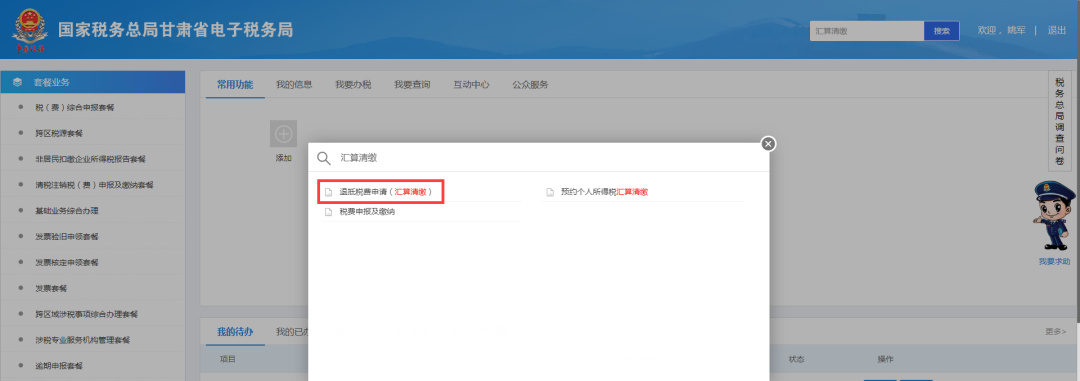Click the tax officer mascot figure
The width and height of the screenshot is (1080, 381).
click(x=1054, y=216)
